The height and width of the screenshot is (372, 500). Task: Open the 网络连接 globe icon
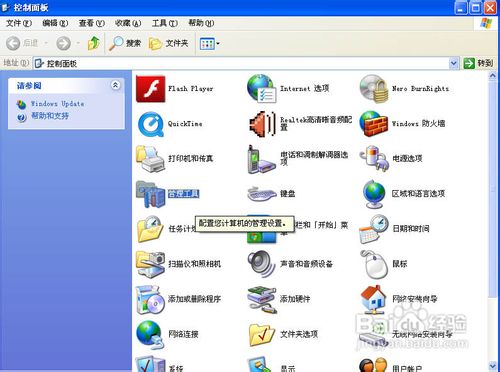(150, 334)
